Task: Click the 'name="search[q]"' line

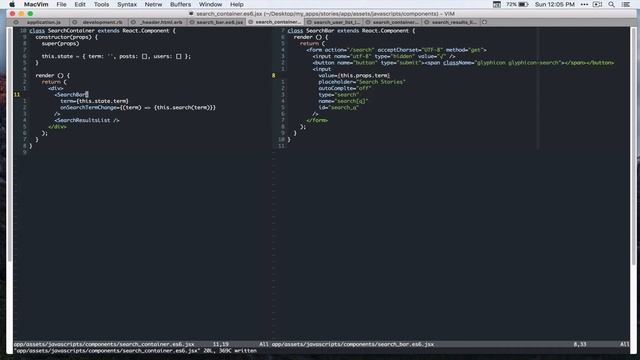Action: pyautogui.click(x=343, y=101)
